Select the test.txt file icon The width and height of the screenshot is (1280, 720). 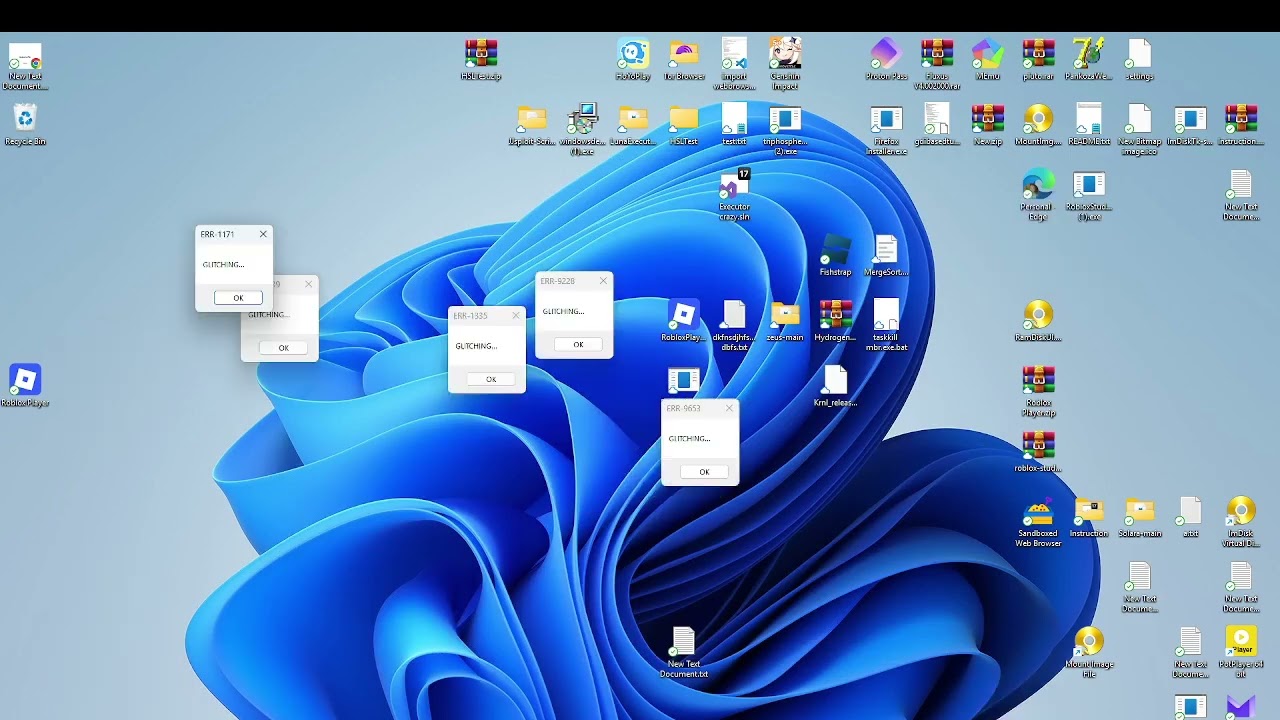coord(734,125)
